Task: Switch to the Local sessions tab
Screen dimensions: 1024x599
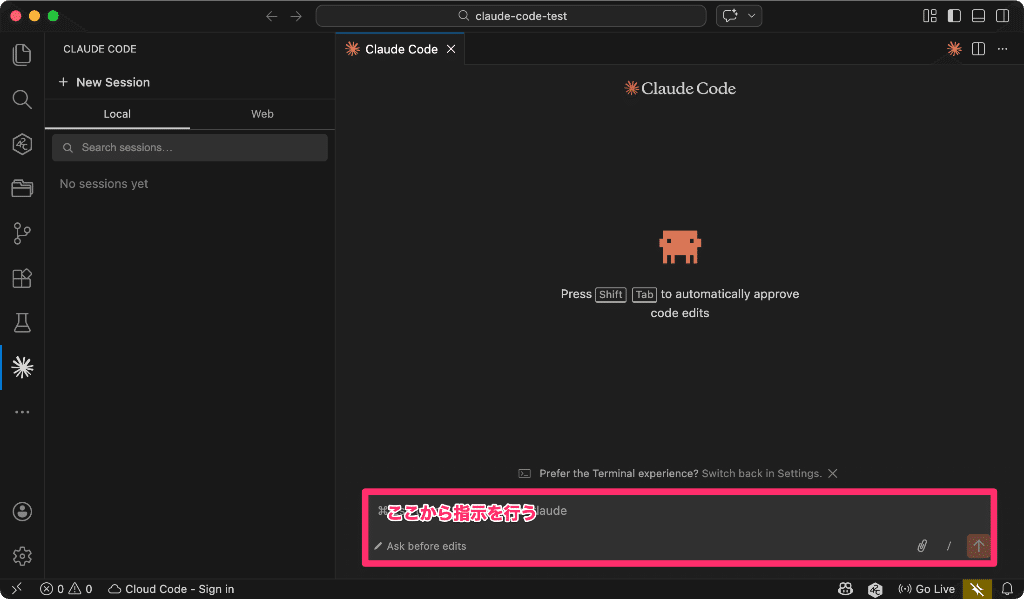Action: pyautogui.click(x=117, y=114)
